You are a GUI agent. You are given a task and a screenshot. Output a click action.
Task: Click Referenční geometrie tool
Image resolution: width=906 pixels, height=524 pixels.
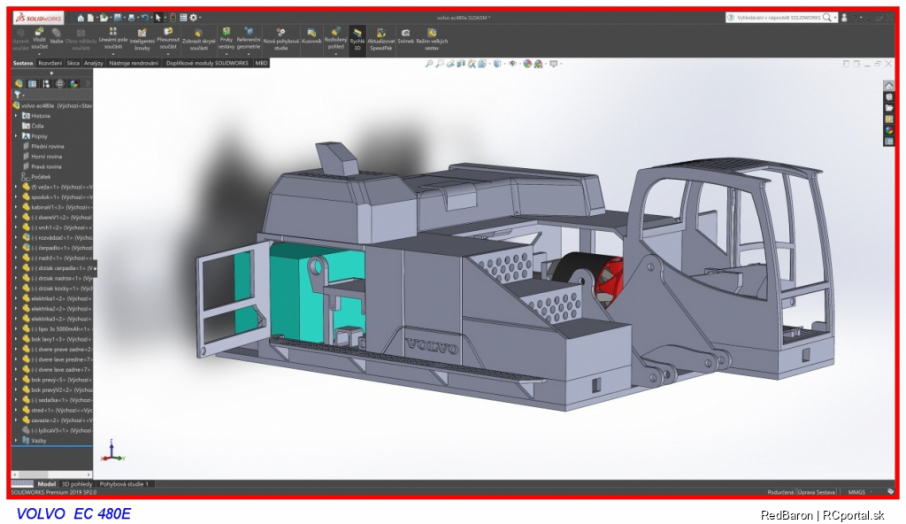tap(248, 38)
